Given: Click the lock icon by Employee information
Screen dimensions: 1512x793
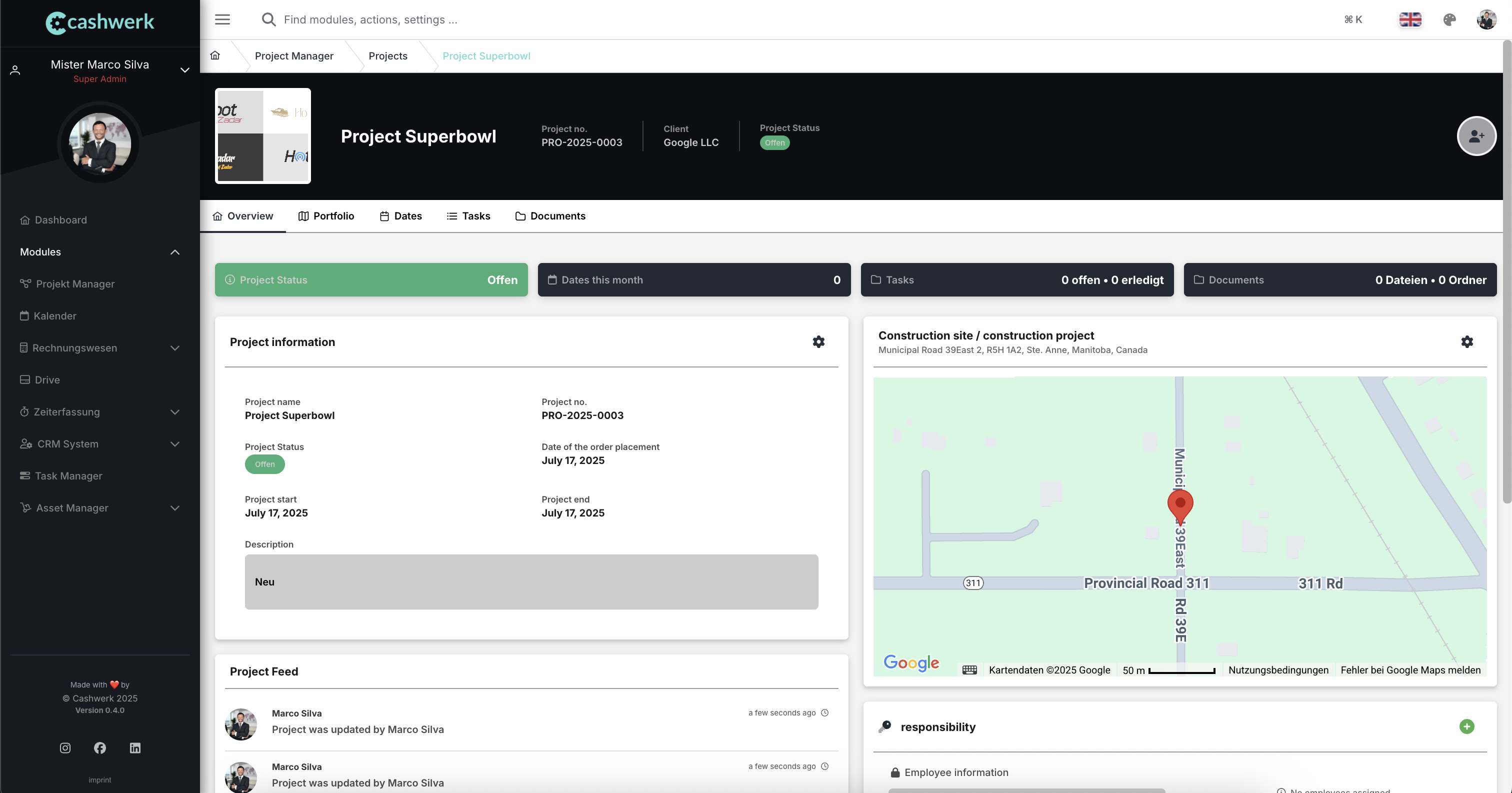Looking at the screenshot, I should click(x=895, y=772).
